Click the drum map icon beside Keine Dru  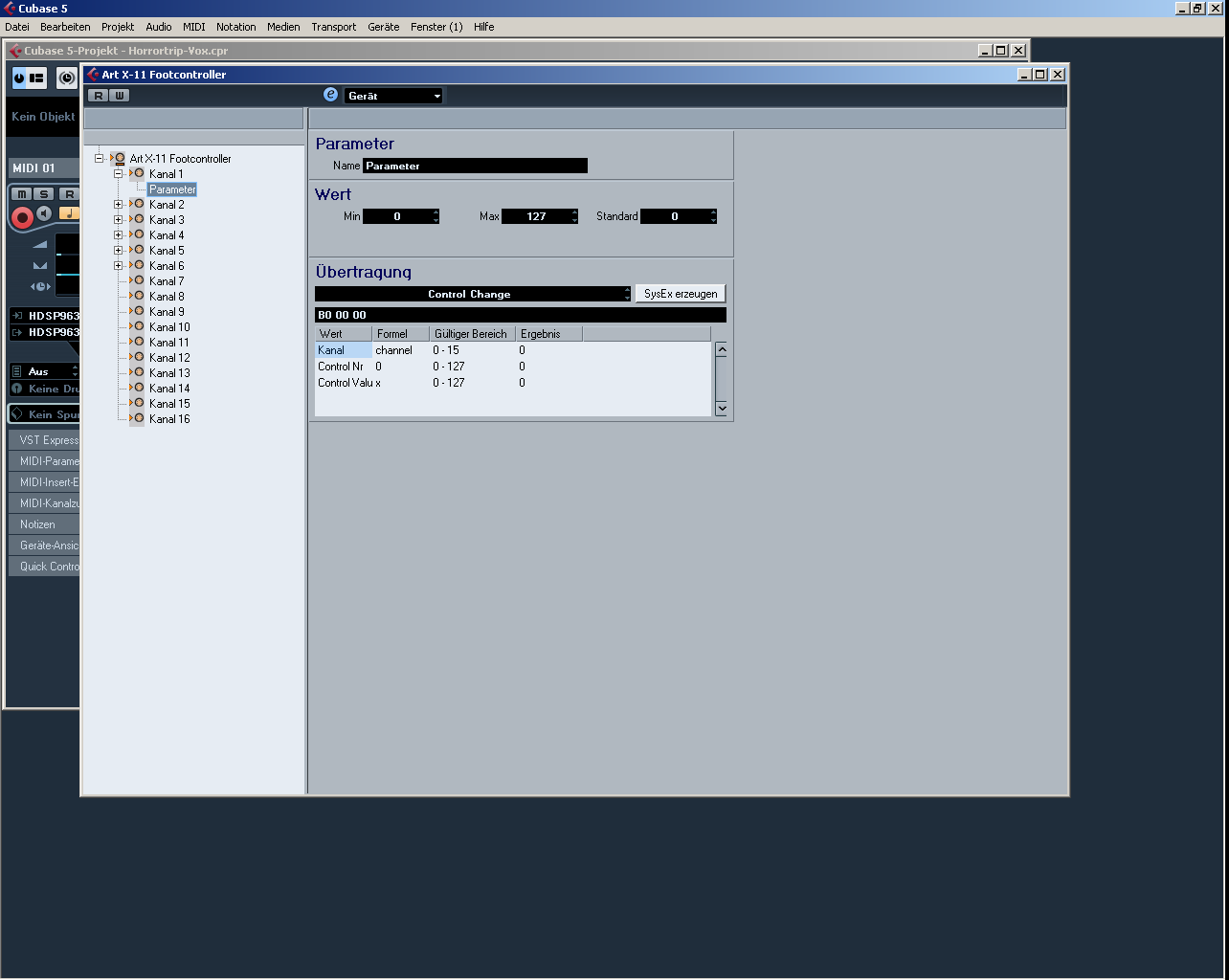click(x=16, y=389)
